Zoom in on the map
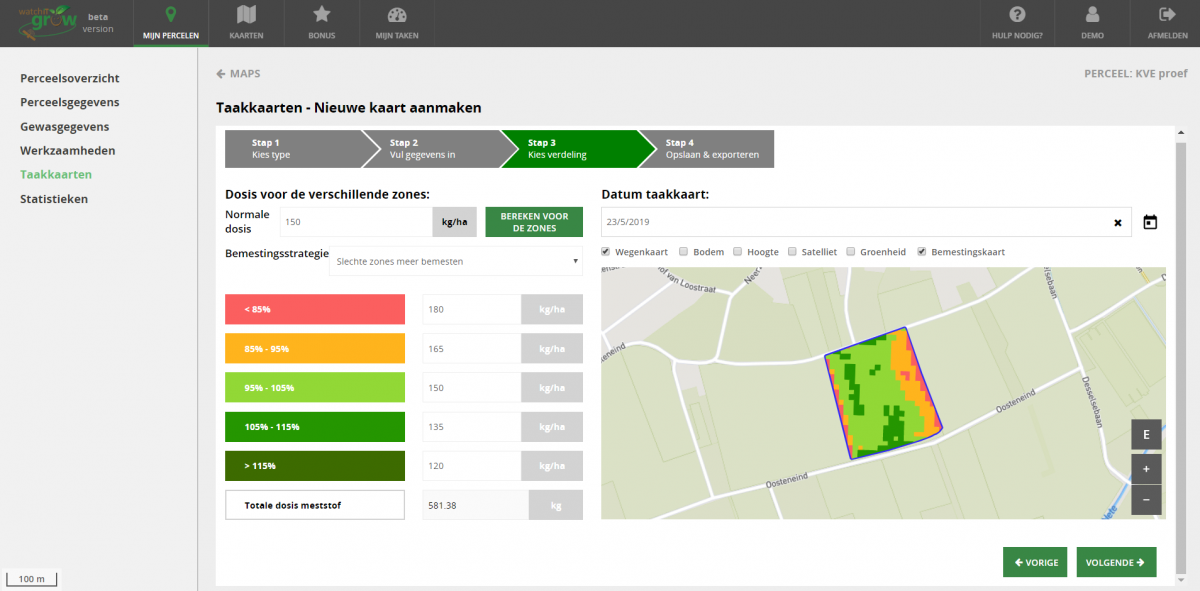Viewport: 1200px width, 591px height. tap(1146, 469)
